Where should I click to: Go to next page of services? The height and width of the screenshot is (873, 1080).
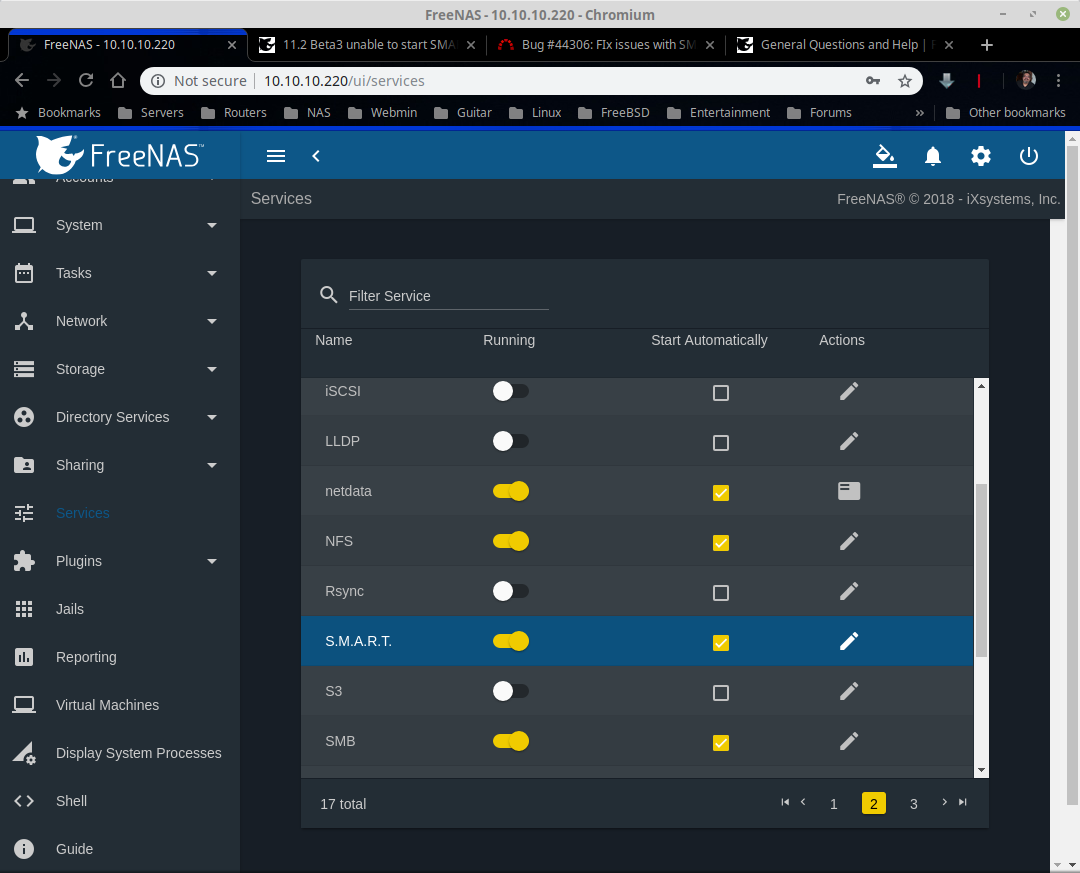pyautogui.click(x=944, y=802)
